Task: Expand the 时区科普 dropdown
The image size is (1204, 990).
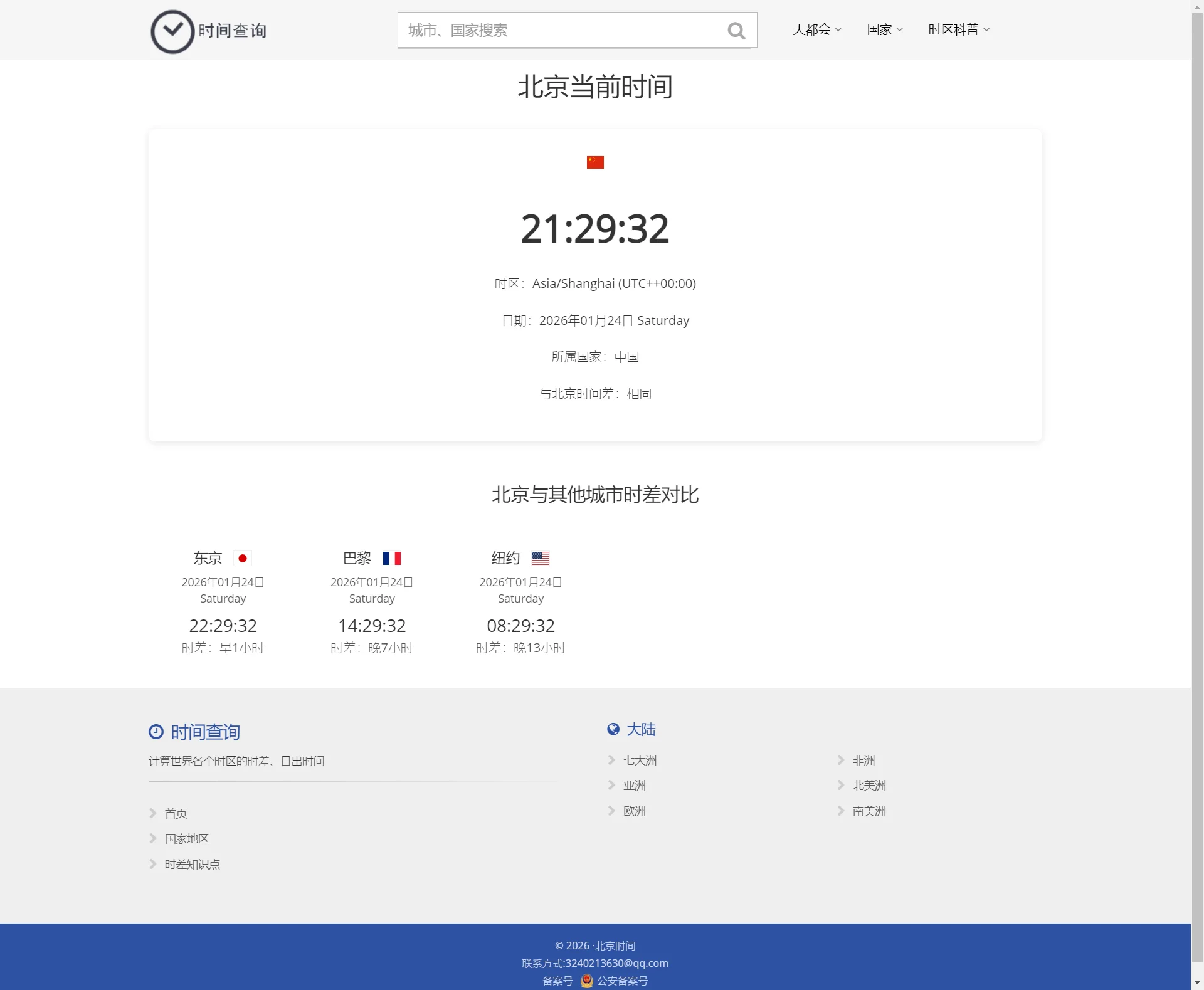Action: pyautogui.click(x=959, y=29)
